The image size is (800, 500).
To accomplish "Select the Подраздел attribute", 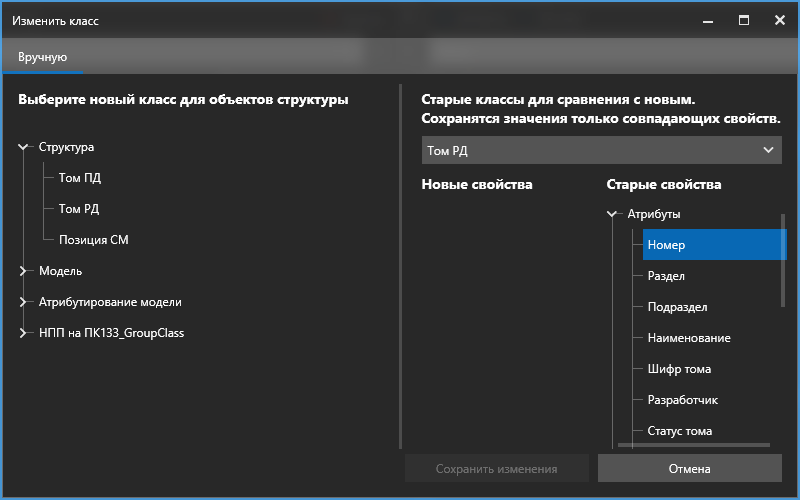I will [x=677, y=307].
